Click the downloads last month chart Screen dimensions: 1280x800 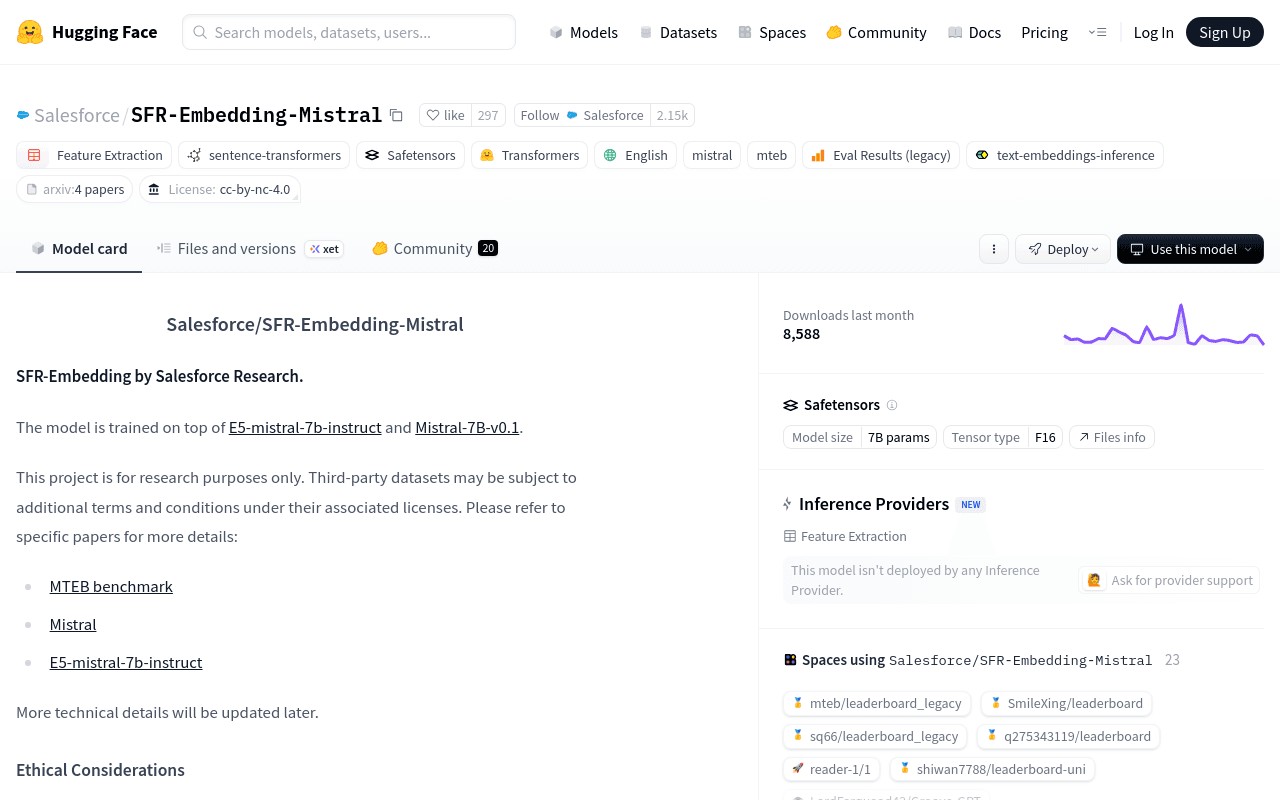coord(1164,325)
